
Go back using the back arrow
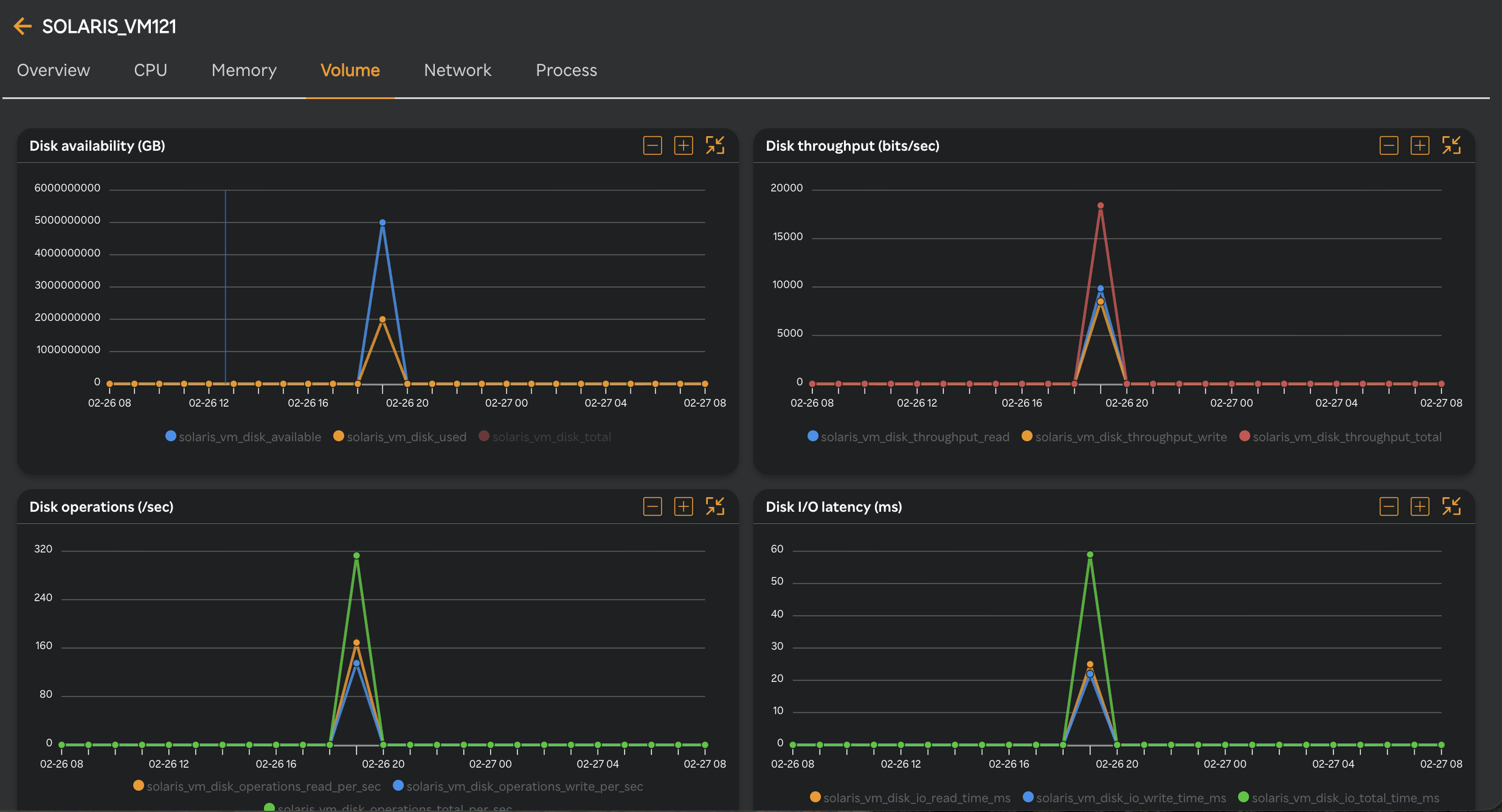tap(22, 26)
